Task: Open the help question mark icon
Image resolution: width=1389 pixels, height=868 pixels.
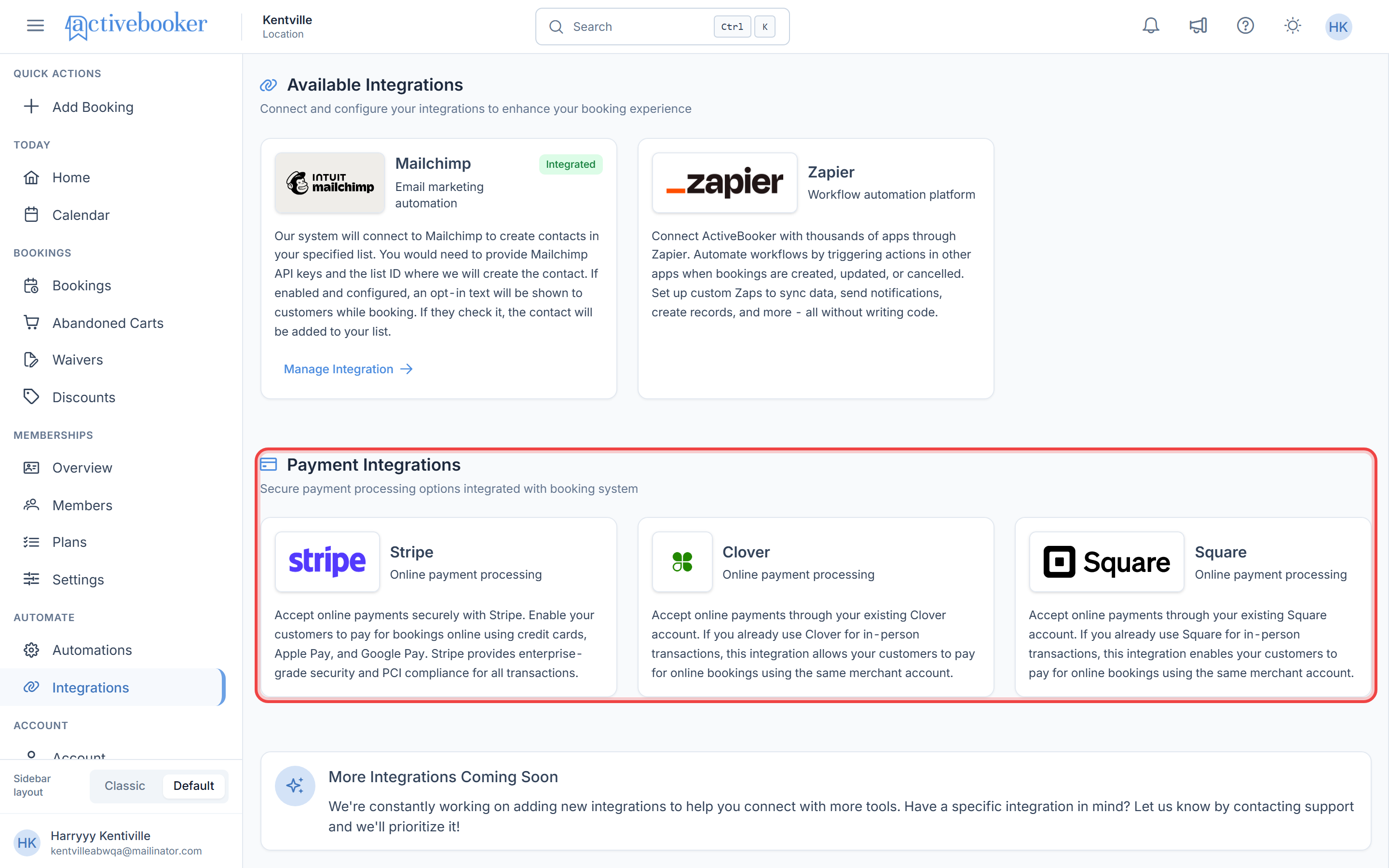Action: pyautogui.click(x=1245, y=26)
